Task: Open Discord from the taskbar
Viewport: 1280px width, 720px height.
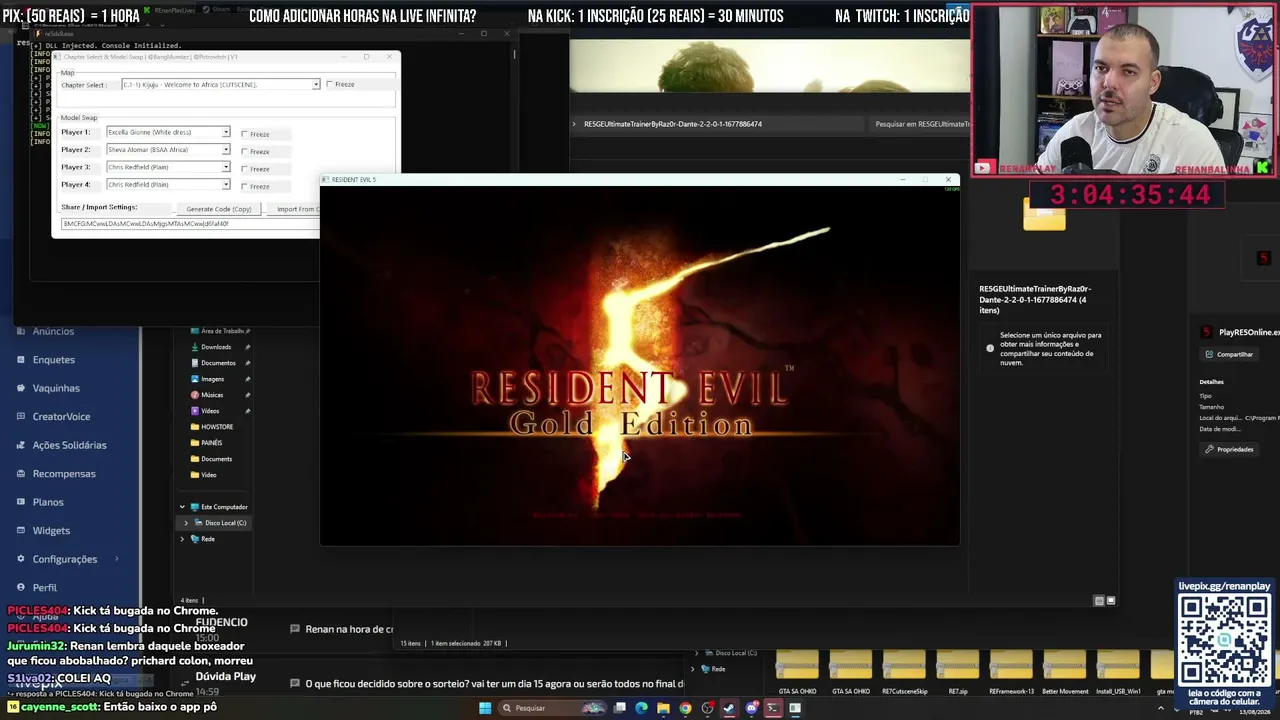Action: click(x=751, y=708)
